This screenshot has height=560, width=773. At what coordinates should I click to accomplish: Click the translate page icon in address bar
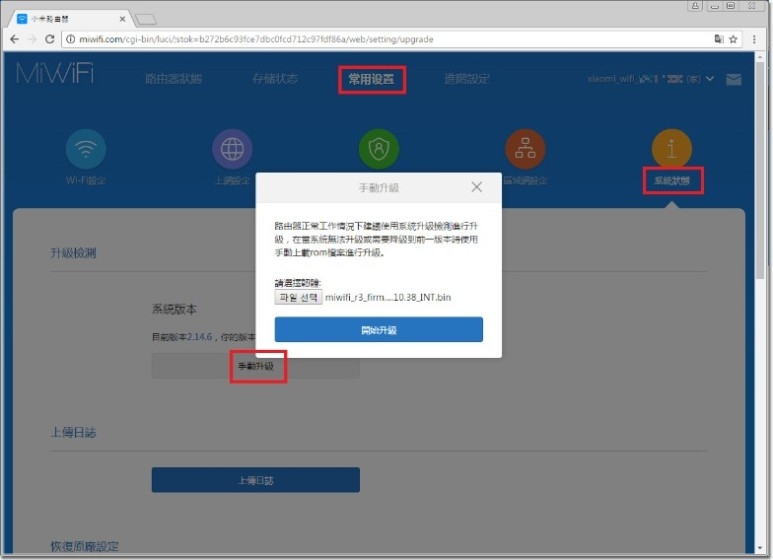717,39
